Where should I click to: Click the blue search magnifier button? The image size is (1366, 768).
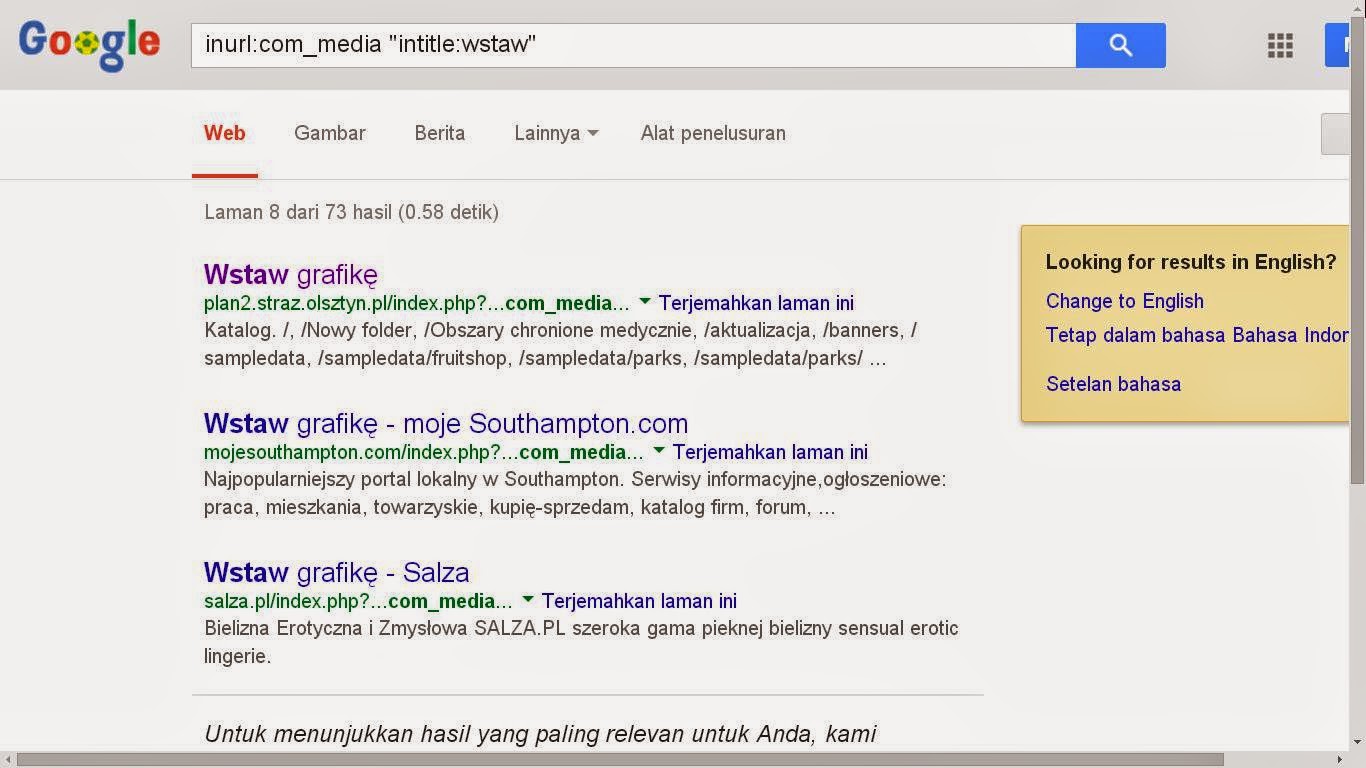1120,46
